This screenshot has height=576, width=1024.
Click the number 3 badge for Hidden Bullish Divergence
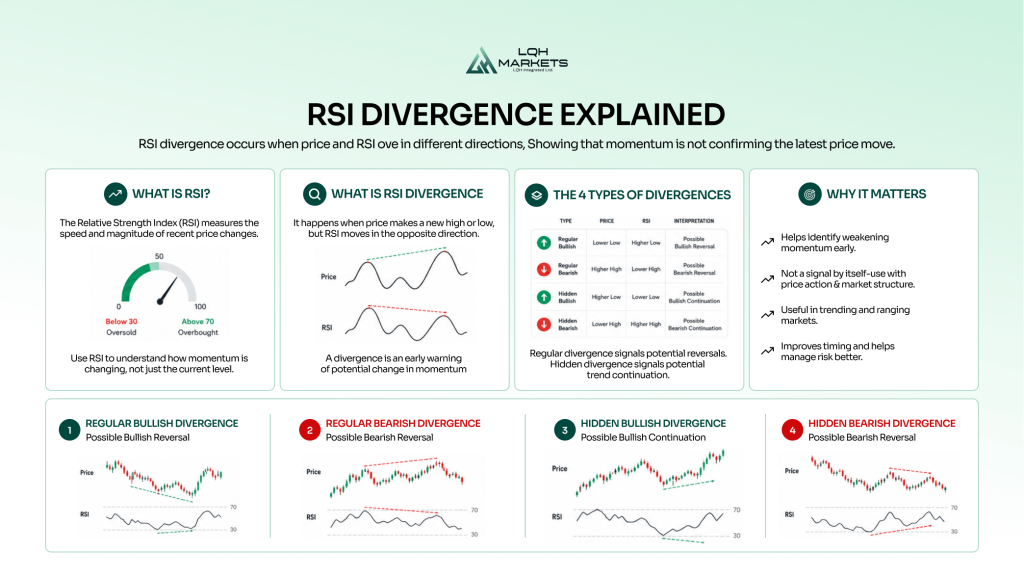coord(564,430)
